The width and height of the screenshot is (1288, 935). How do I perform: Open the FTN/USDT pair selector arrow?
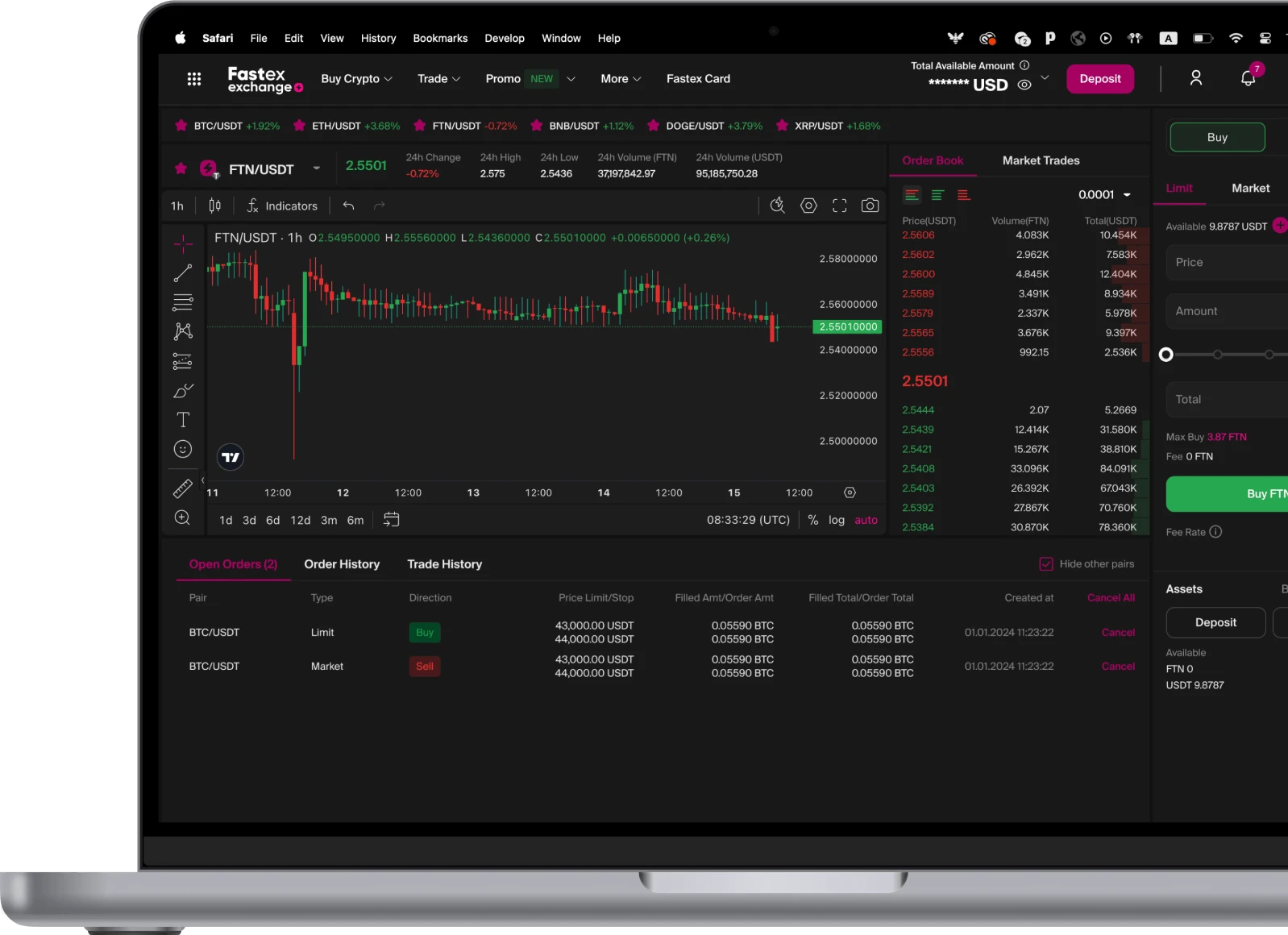(x=316, y=168)
